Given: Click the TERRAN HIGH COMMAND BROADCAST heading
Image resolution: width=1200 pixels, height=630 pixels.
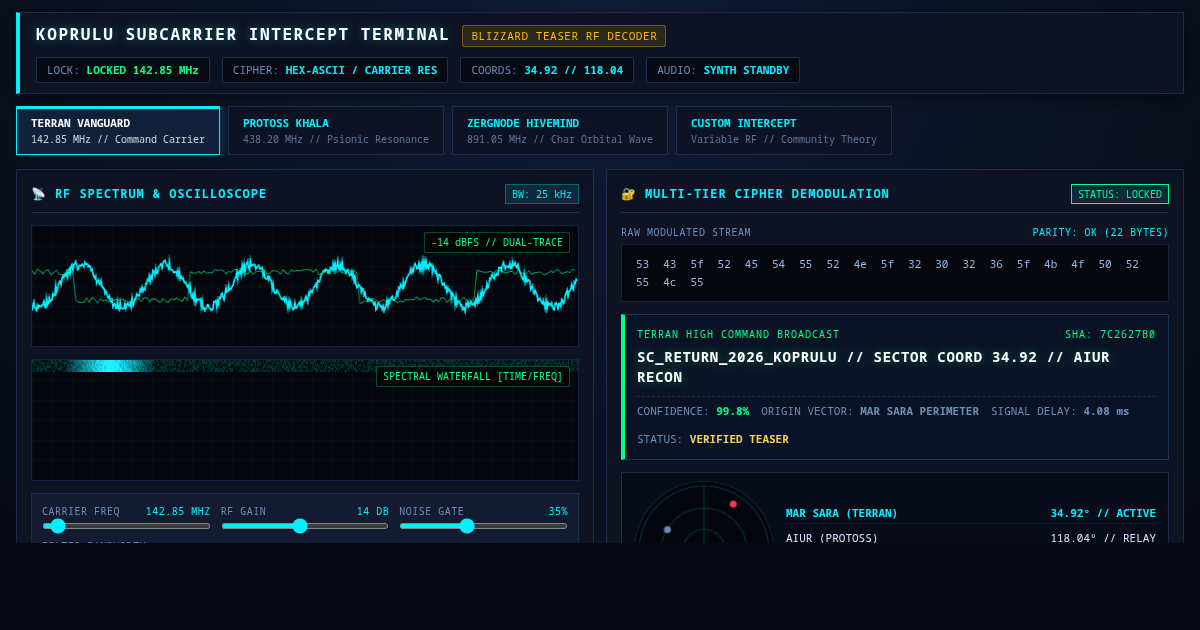Looking at the screenshot, I should click(x=738, y=334).
